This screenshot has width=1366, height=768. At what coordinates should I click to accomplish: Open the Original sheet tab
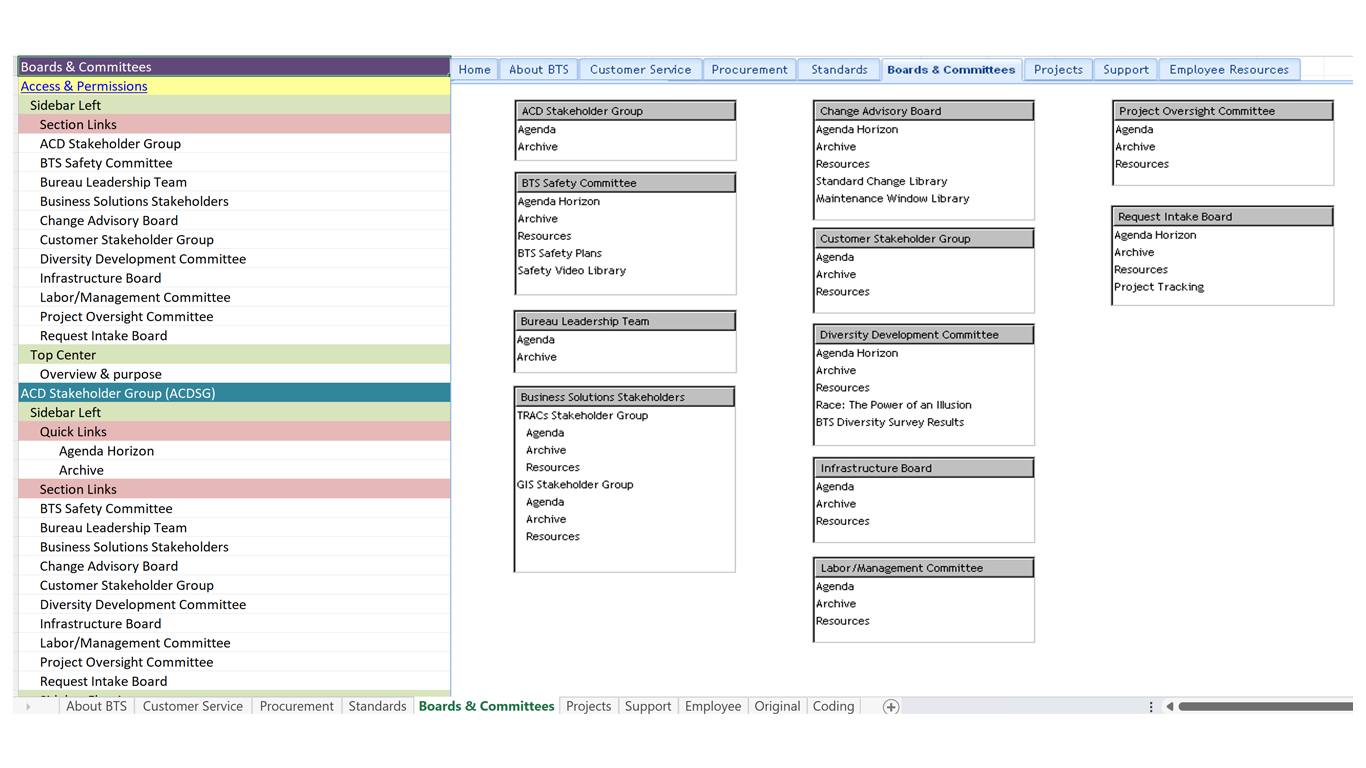point(777,706)
